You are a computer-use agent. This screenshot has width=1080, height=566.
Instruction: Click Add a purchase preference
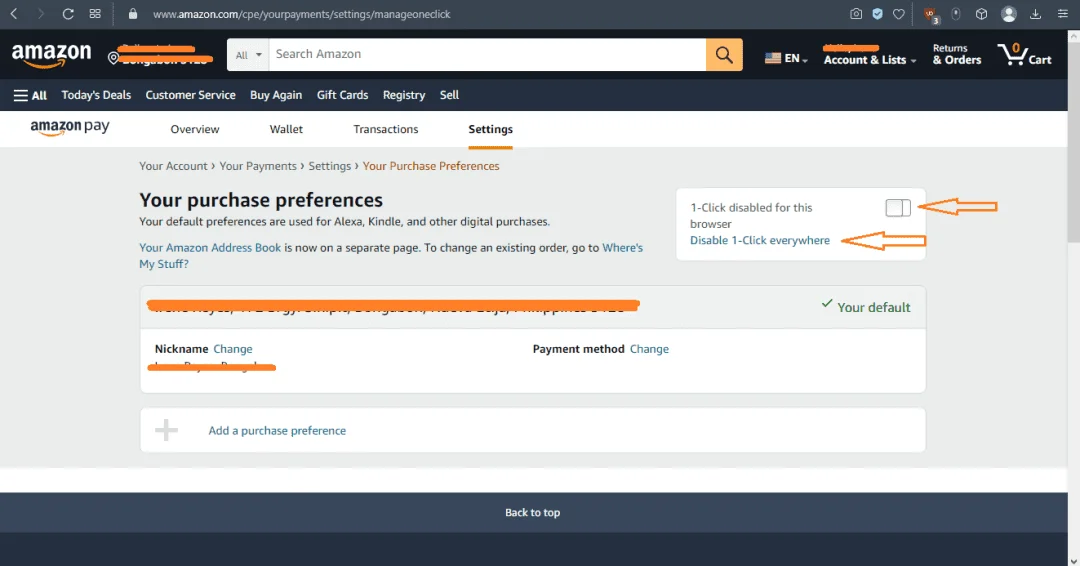277,430
